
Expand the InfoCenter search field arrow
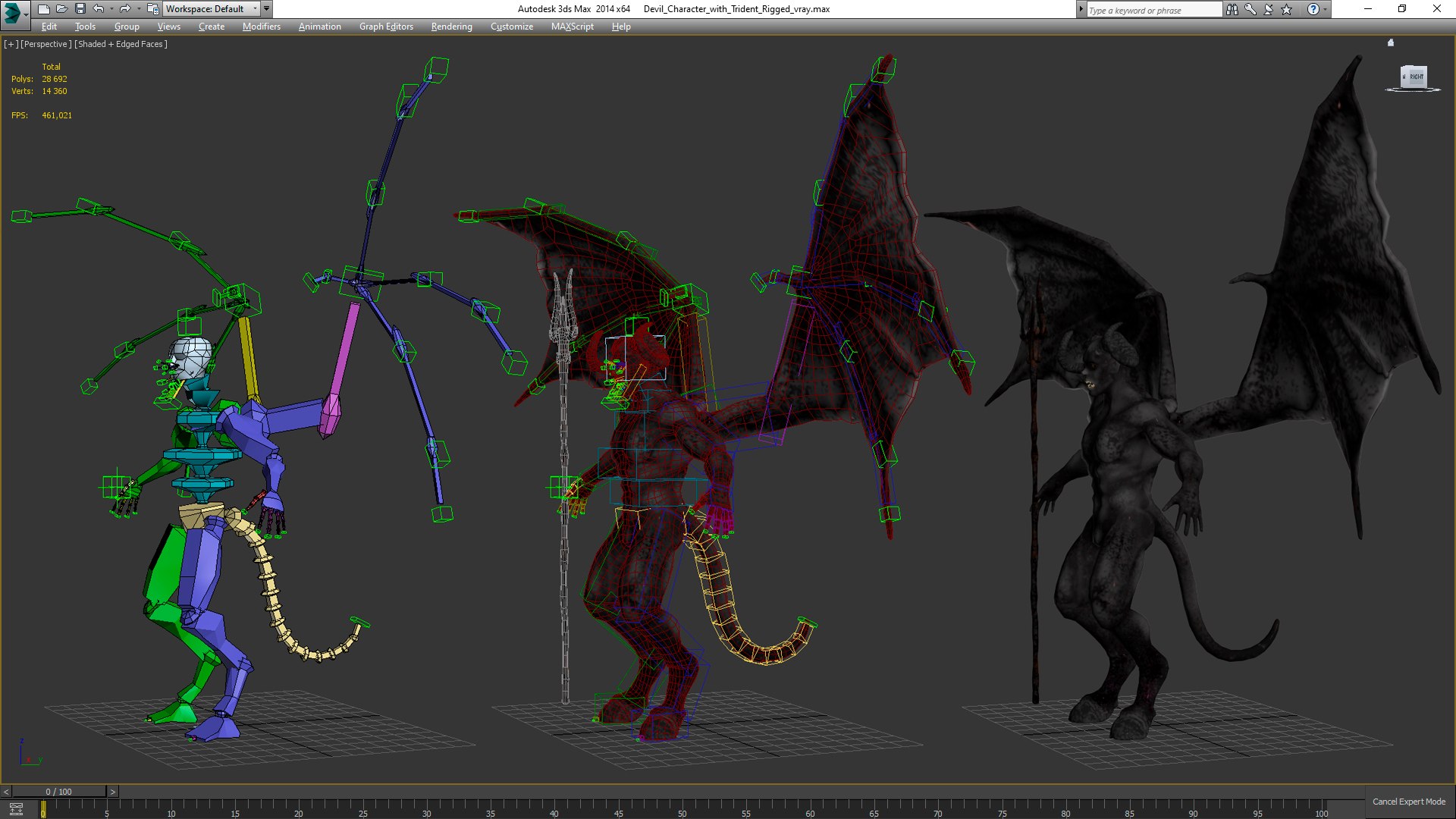pos(1081,9)
